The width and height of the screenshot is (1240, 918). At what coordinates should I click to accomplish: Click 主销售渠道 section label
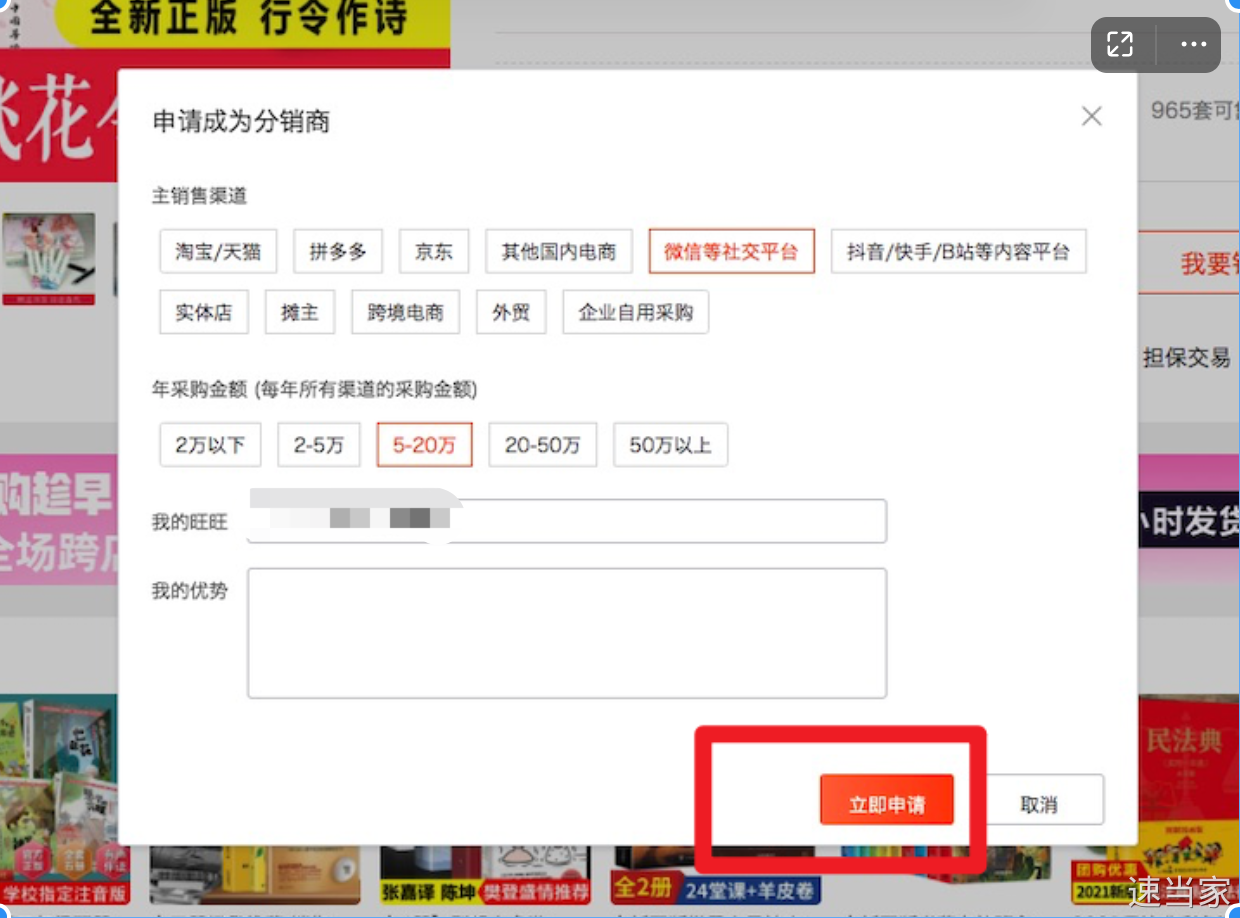click(x=199, y=196)
